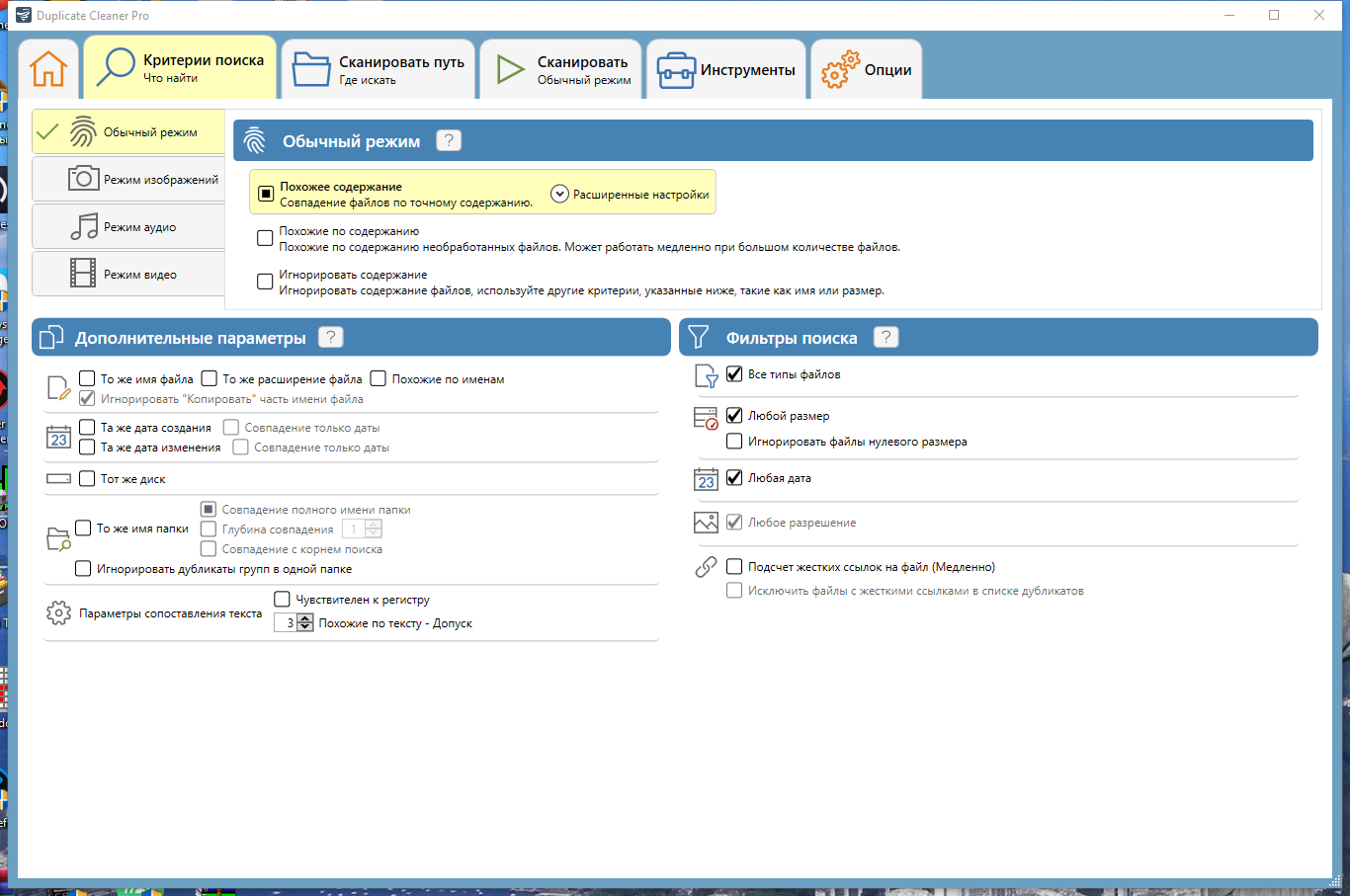
Task: Click the calendar icon beside Любая дата
Action: 706,479
